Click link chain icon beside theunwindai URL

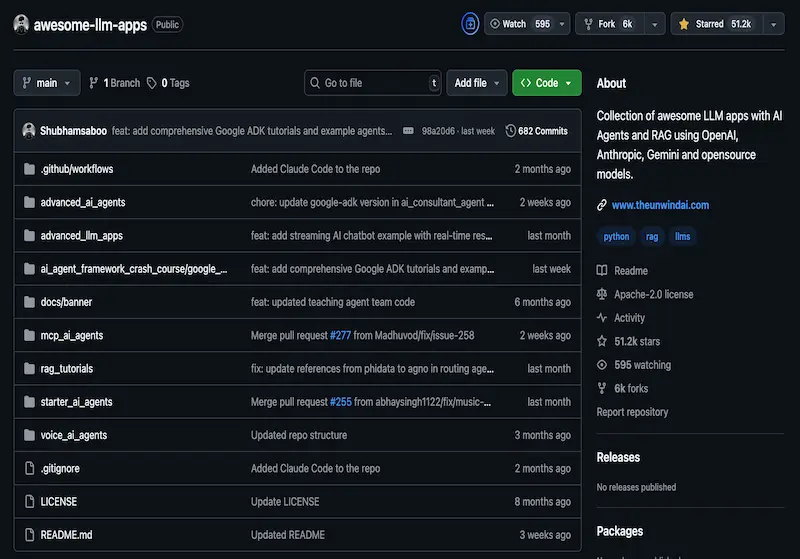(x=602, y=205)
